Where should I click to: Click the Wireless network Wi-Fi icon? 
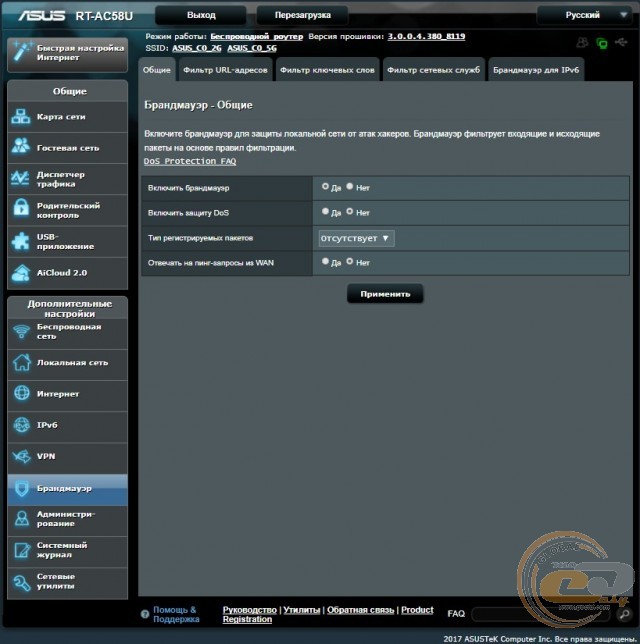(21, 331)
